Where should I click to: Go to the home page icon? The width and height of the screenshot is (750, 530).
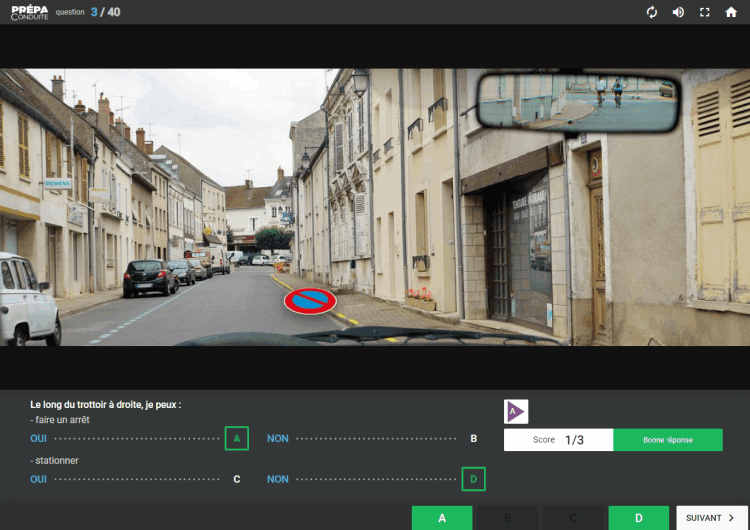click(x=731, y=12)
